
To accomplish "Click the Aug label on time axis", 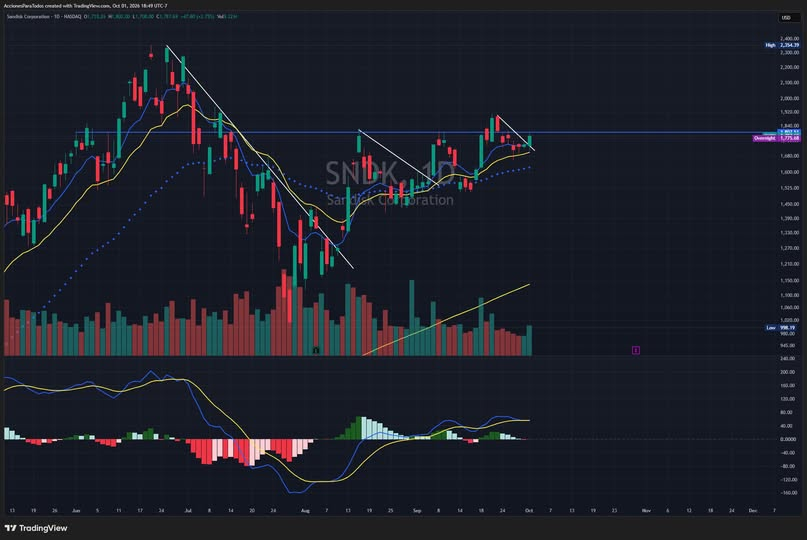I will (x=305, y=511).
